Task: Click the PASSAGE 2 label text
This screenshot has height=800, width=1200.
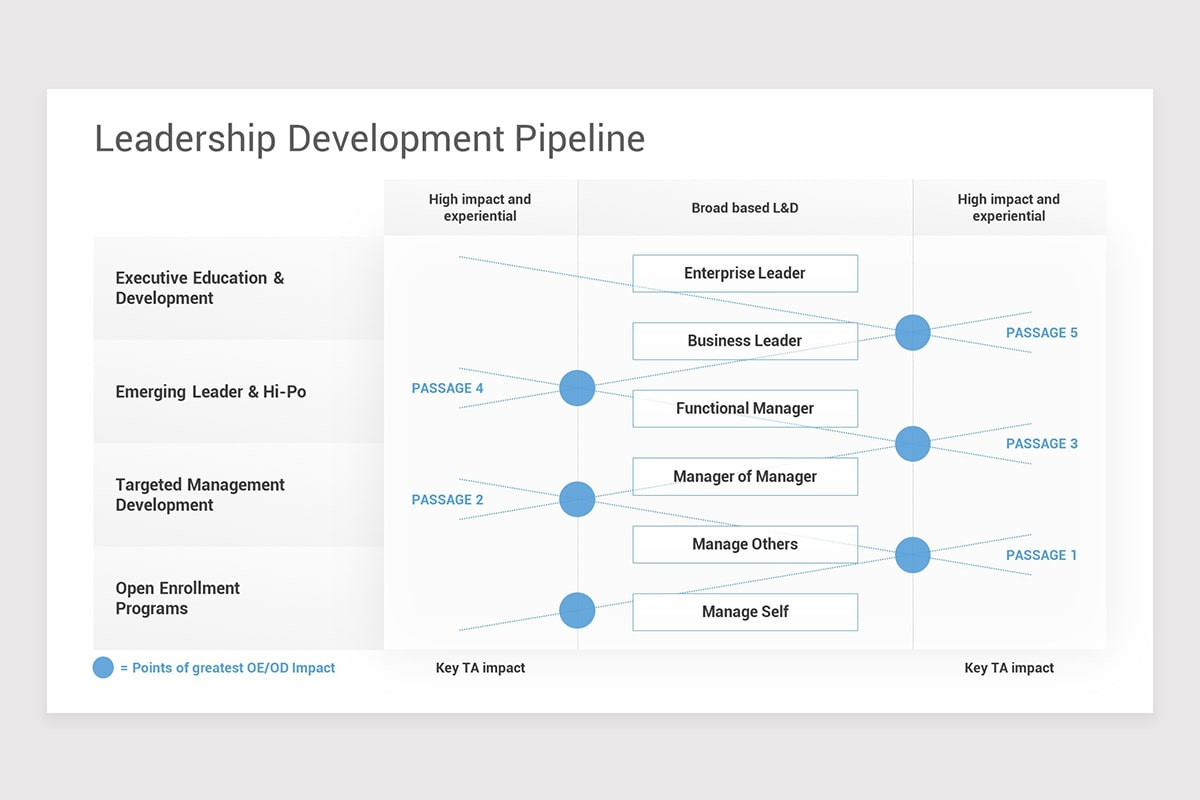Action: coord(446,499)
